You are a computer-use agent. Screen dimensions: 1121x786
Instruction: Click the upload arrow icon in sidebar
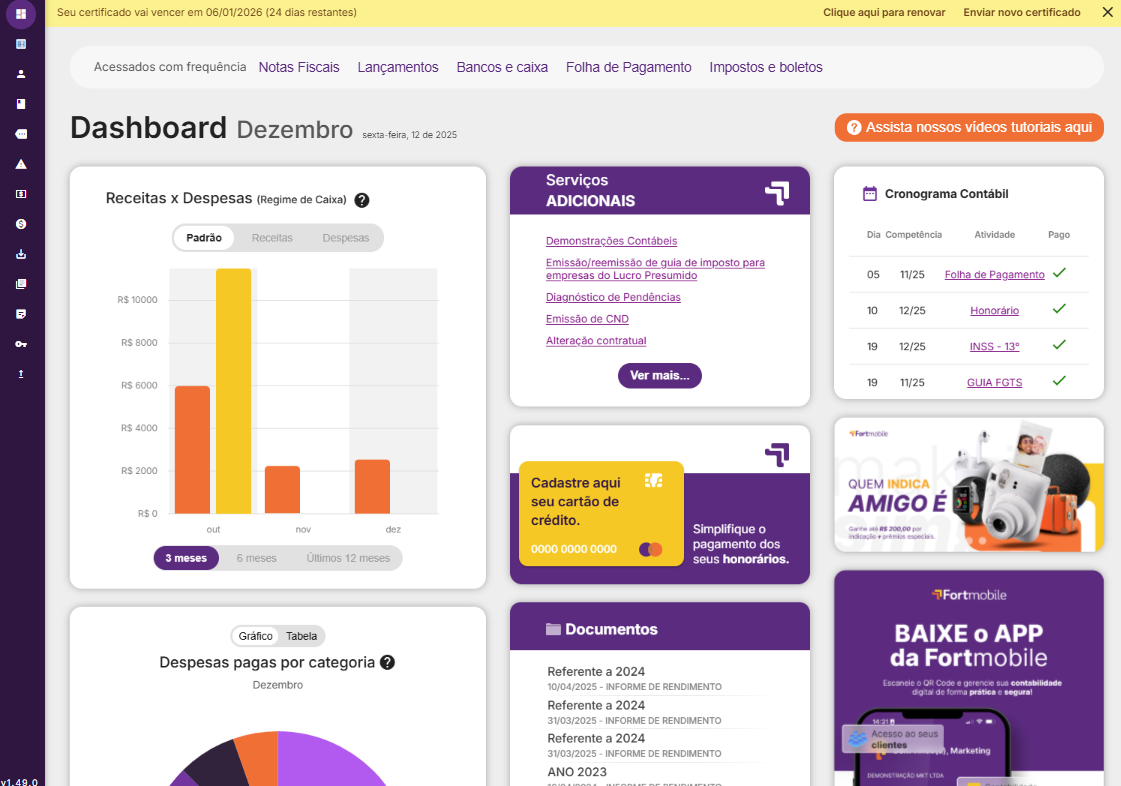coord(21,374)
